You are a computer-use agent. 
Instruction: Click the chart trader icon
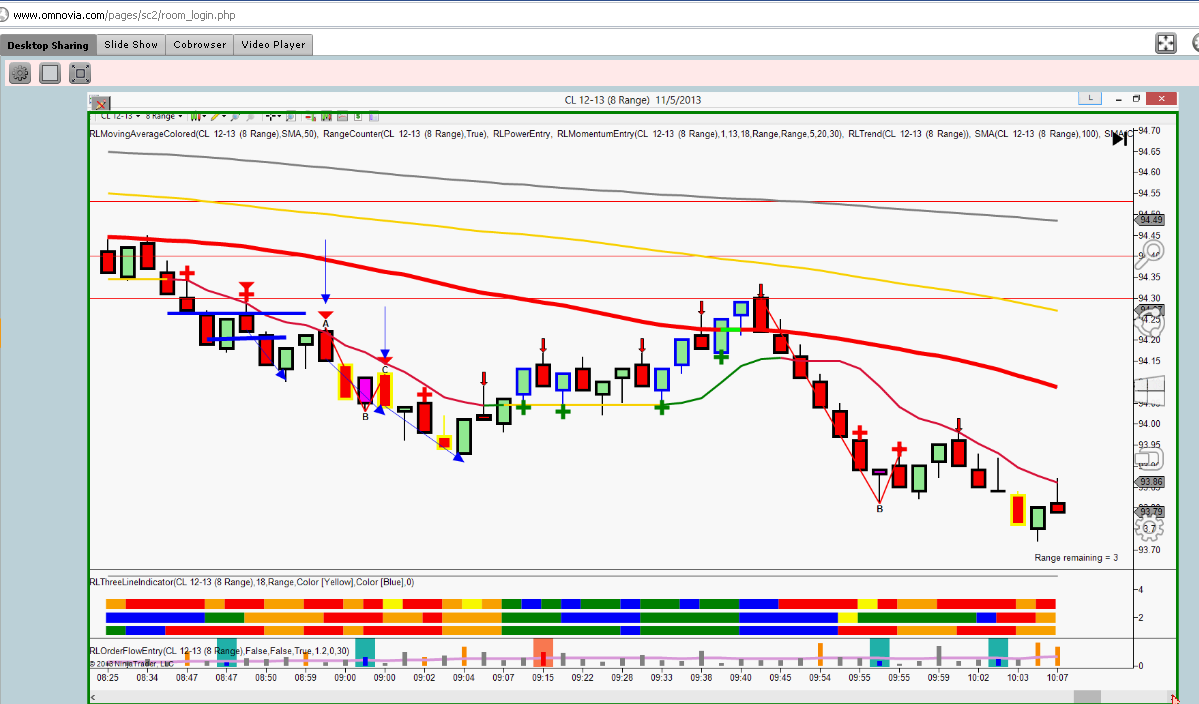pyautogui.click(x=310, y=117)
